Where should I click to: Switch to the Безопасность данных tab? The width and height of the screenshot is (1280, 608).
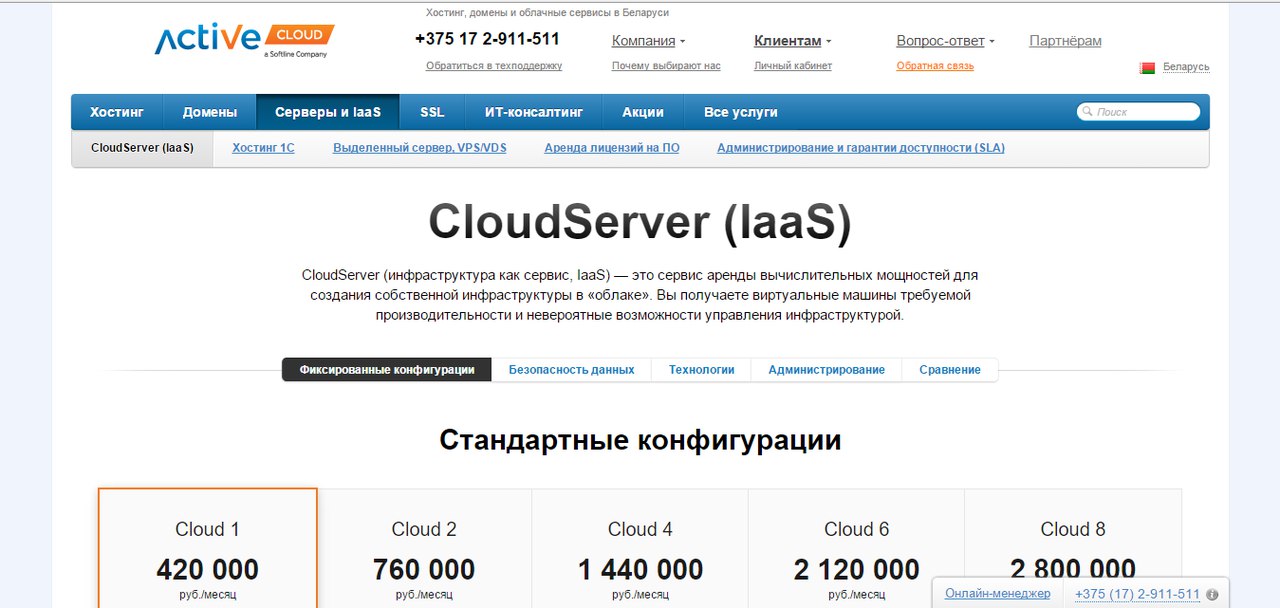571,370
